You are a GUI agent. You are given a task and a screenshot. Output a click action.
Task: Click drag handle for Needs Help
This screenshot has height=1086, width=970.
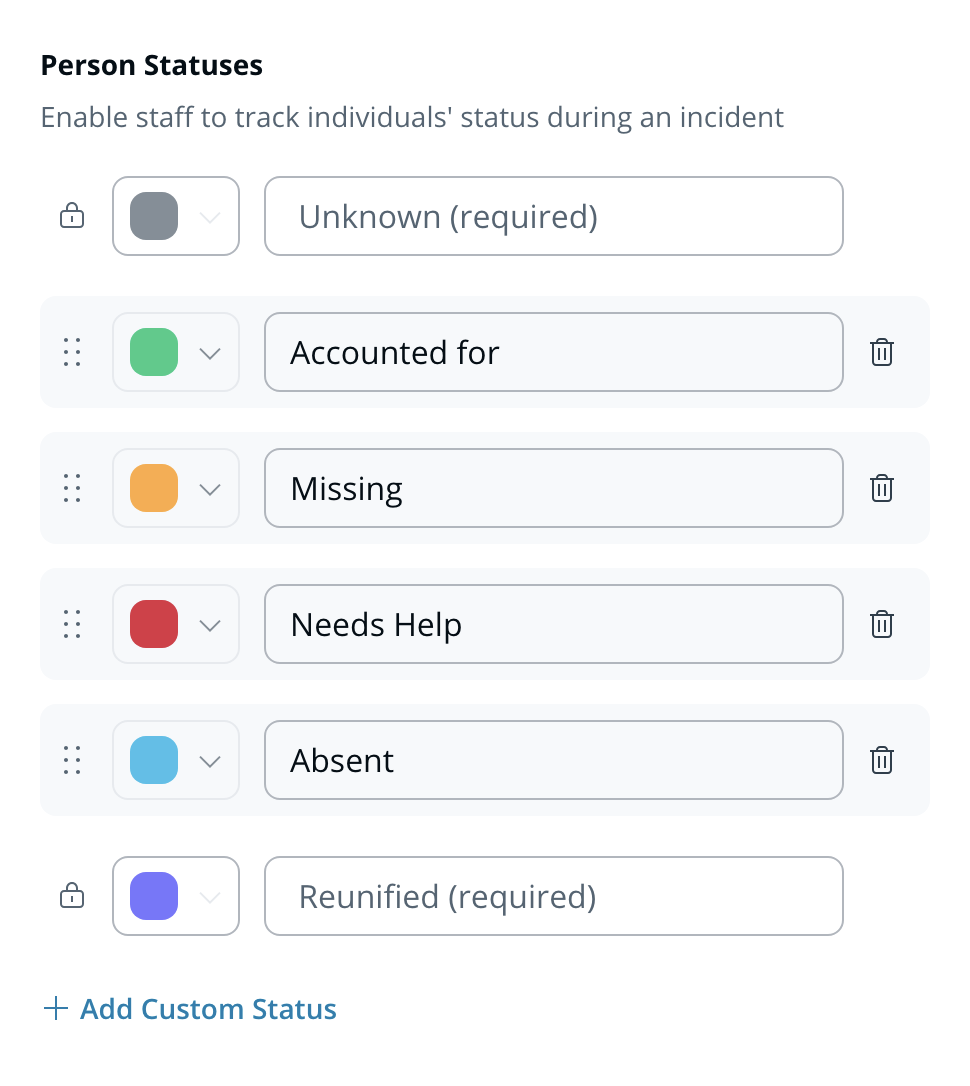[x=72, y=624]
